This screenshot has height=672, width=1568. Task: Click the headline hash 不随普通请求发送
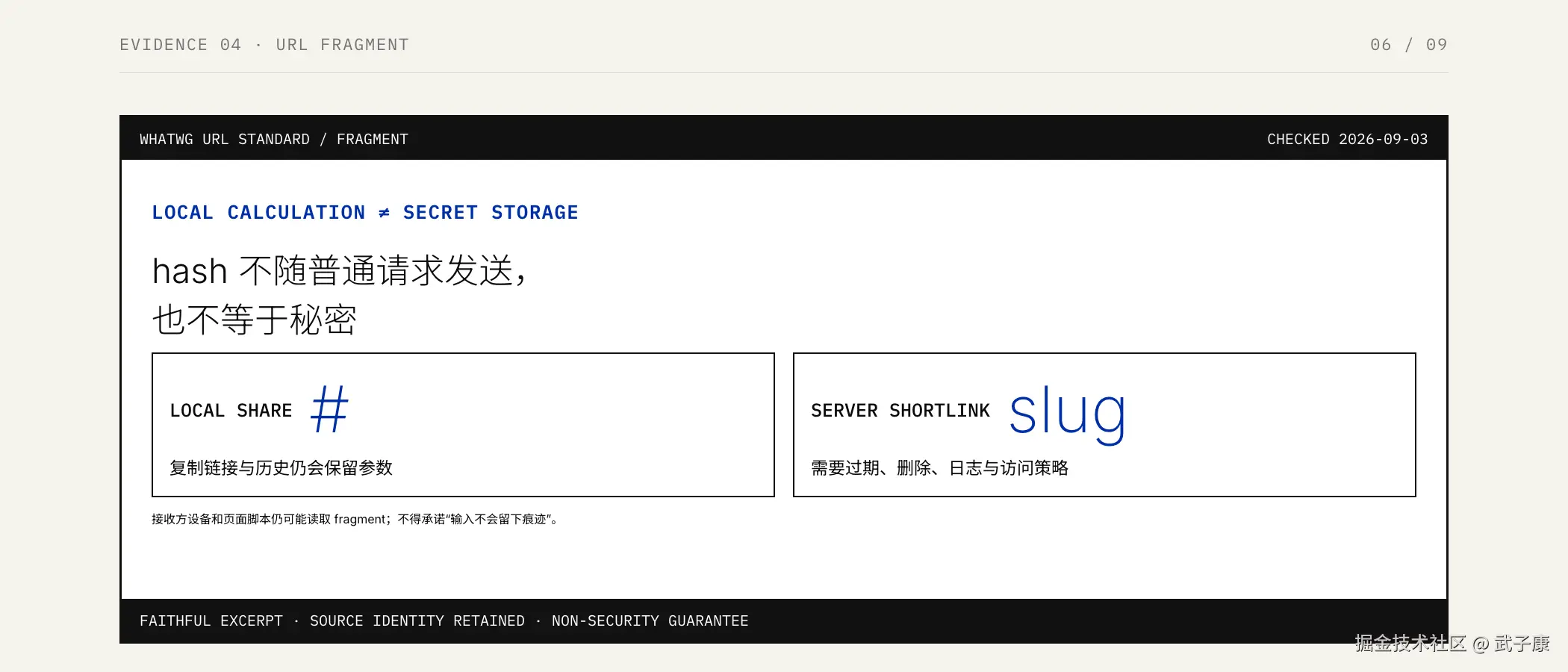pyautogui.click(x=340, y=270)
